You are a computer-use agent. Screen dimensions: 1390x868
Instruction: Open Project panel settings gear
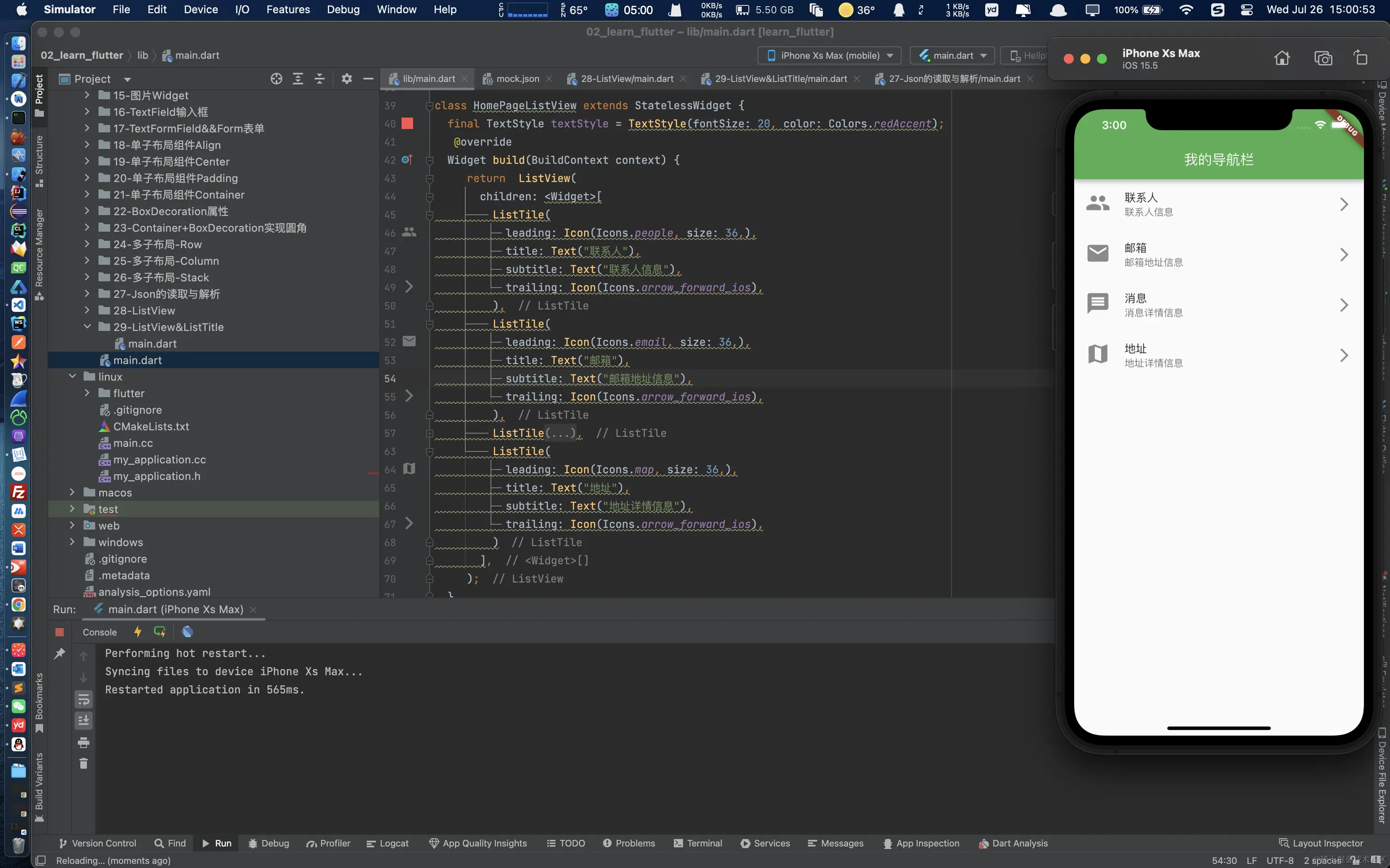click(x=347, y=79)
